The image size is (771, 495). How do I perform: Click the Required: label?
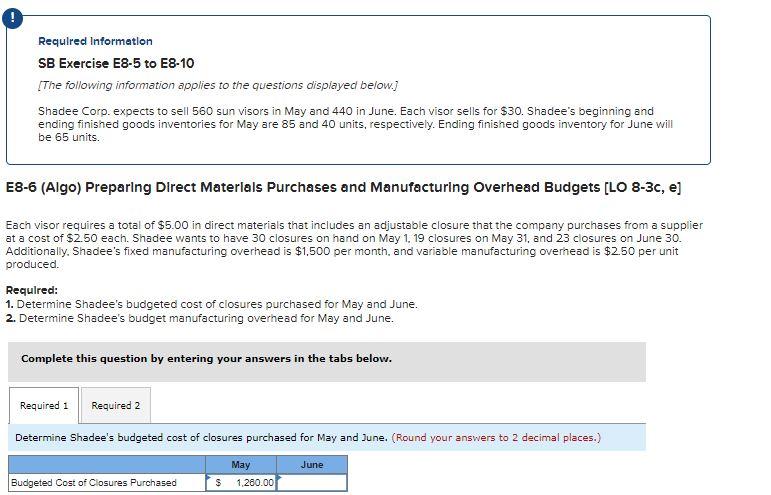point(31,290)
